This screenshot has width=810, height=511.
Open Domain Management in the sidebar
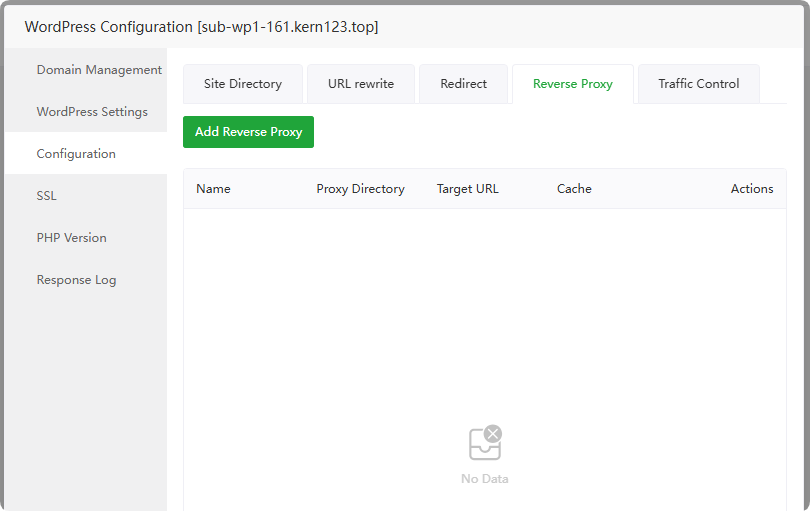(86, 69)
